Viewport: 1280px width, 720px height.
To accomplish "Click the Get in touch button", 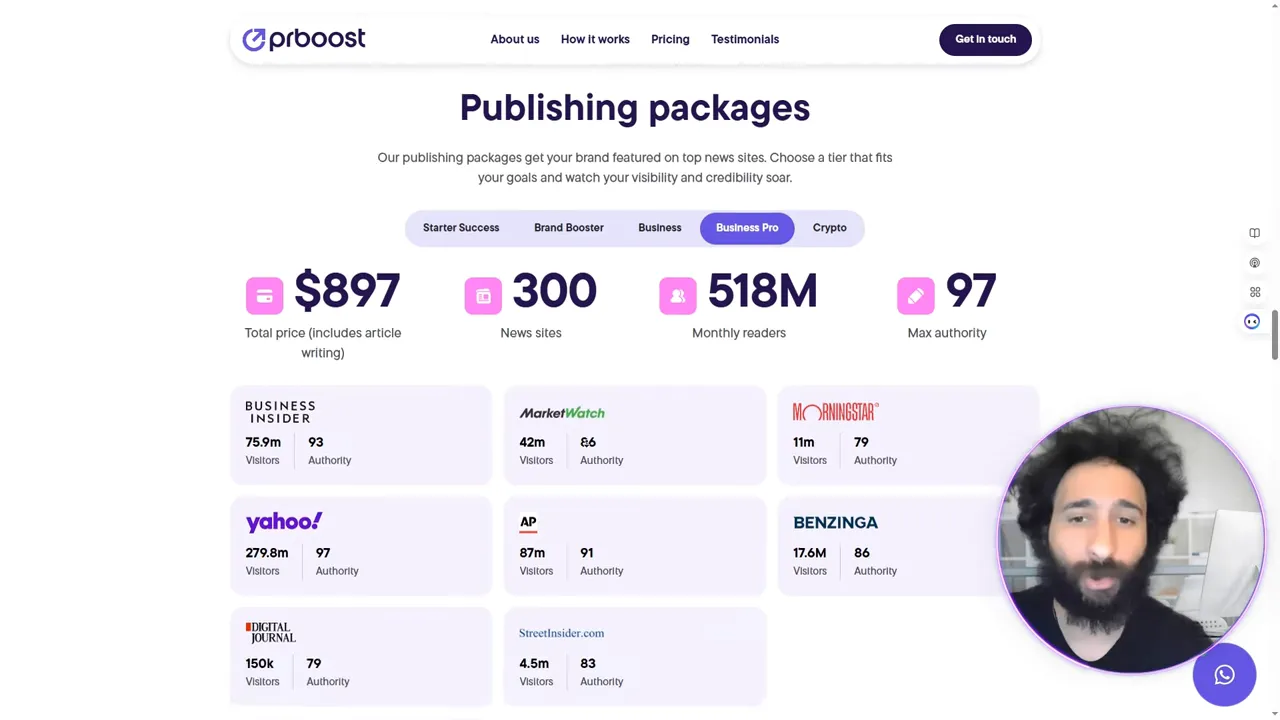I will coord(985,39).
